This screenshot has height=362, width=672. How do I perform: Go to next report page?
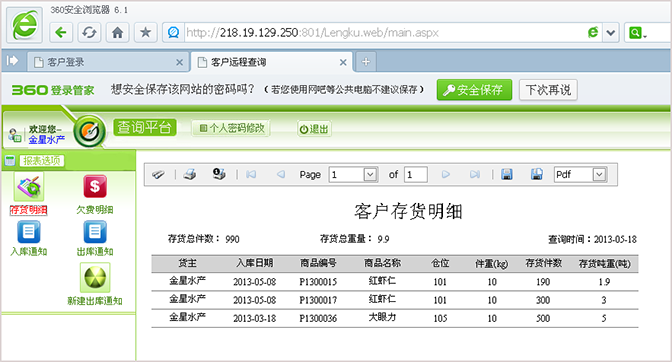pos(446,174)
